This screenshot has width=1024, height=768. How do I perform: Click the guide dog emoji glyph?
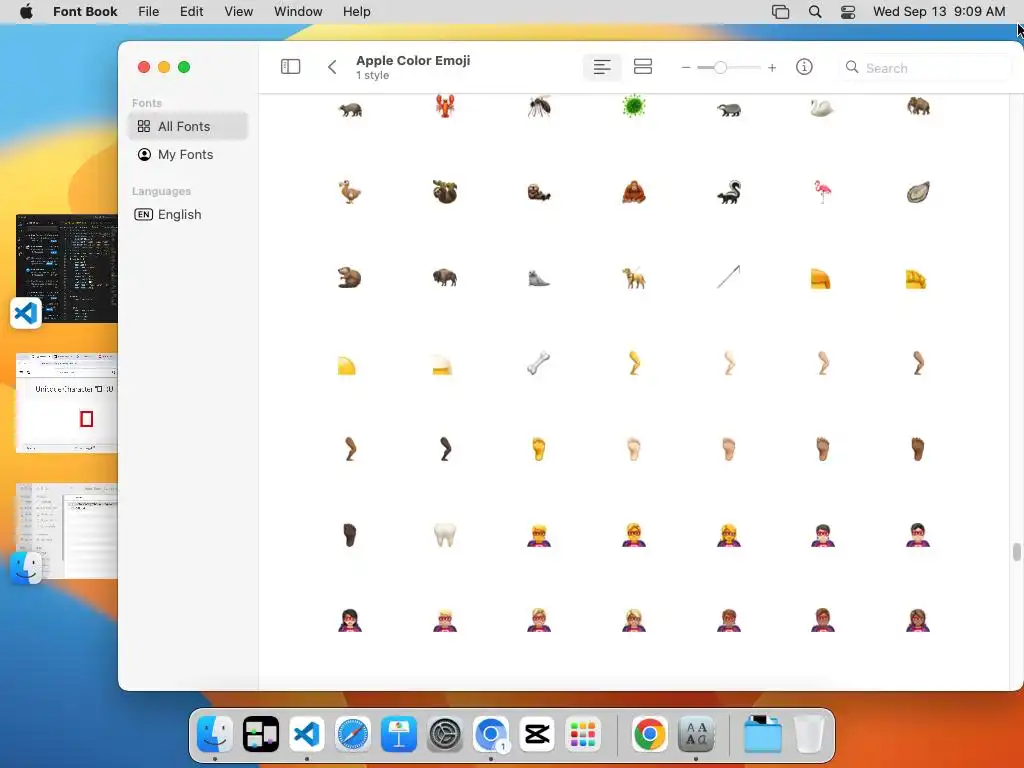(633, 278)
